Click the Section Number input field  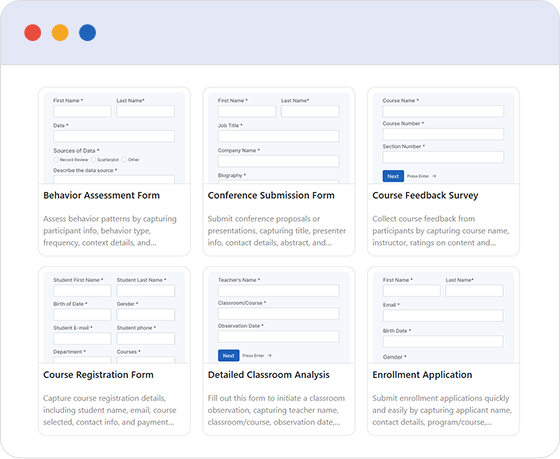pos(443,157)
